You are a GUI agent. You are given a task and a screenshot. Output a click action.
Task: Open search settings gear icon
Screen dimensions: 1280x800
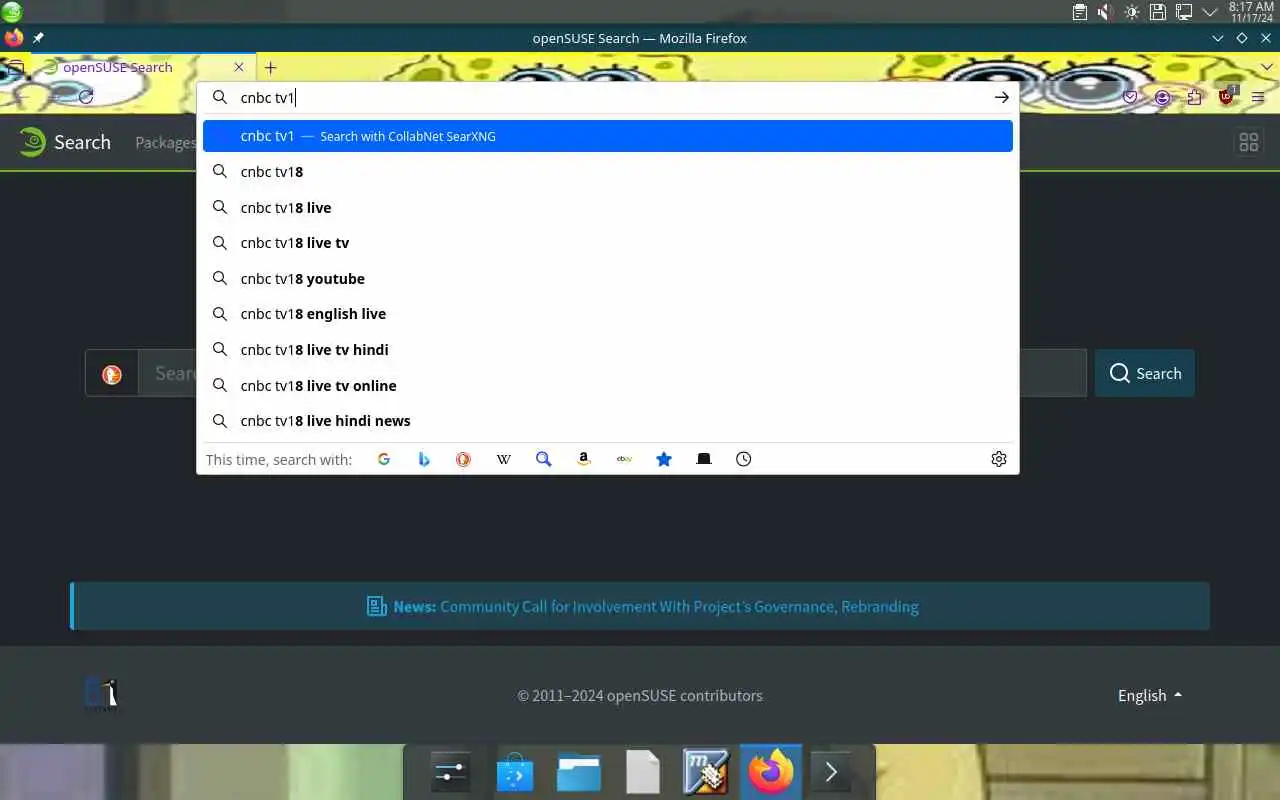click(x=999, y=459)
